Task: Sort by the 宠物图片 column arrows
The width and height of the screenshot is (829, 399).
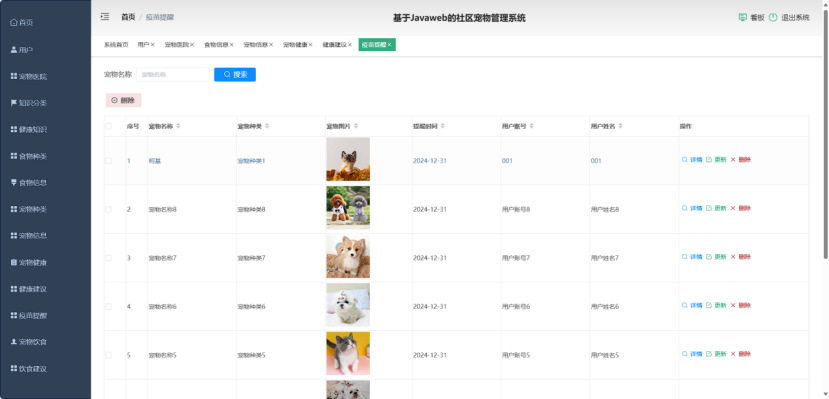Action: pos(356,126)
